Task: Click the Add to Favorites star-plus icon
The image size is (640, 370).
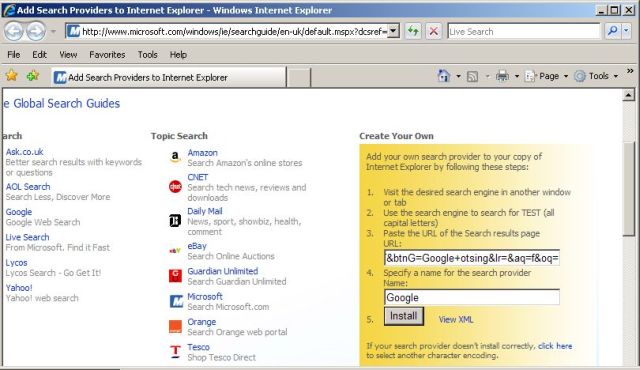Action: tap(33, 75)
